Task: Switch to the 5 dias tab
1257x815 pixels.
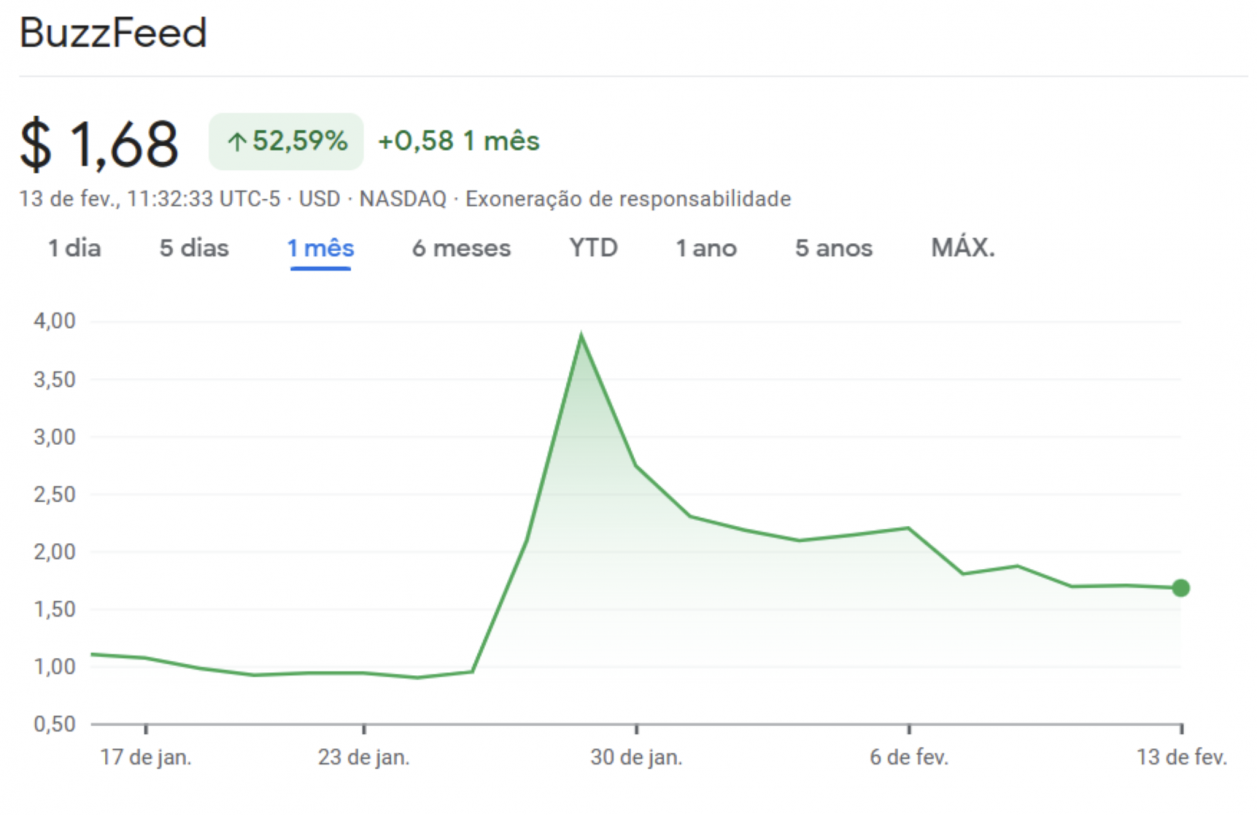Action: click(194, 248)
